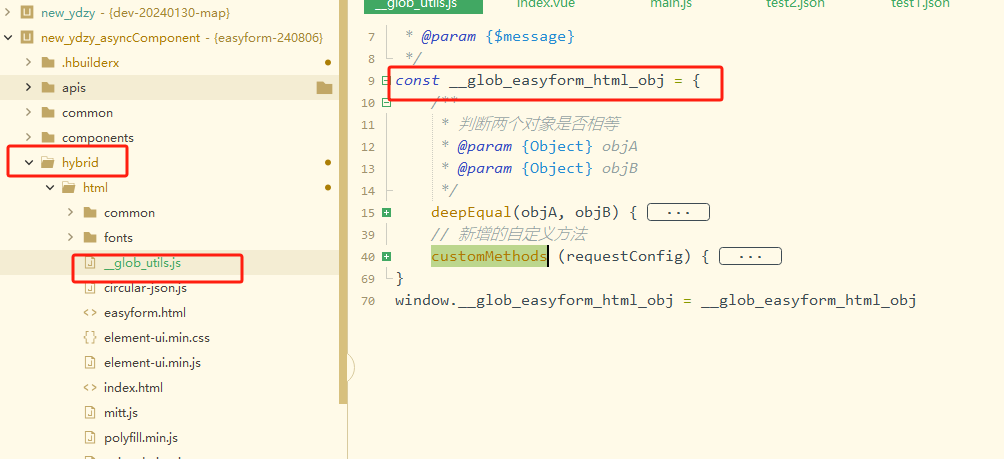
Task: Click the new_ydzy_asyncComponent project icon
Action: pos(26,37)
